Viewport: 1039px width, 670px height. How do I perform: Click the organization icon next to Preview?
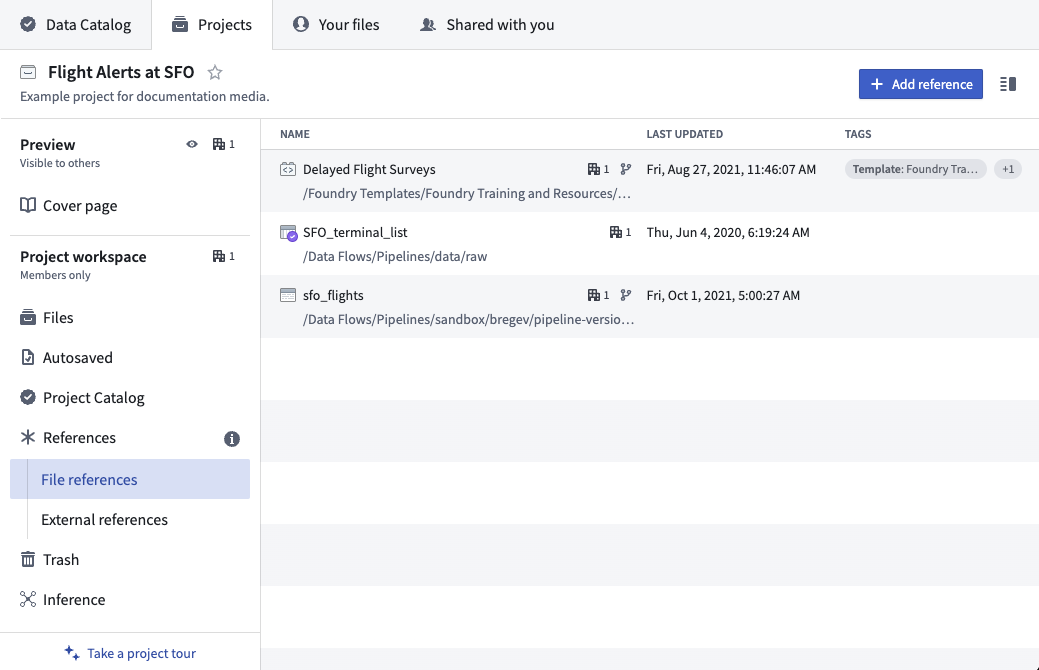pos(219,144)
